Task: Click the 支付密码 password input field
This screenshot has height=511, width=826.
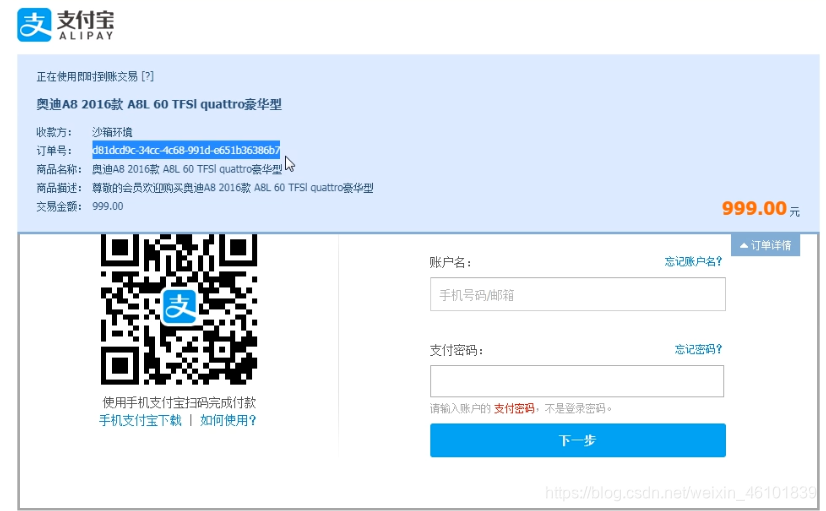Action: click(x=577, y=381)
